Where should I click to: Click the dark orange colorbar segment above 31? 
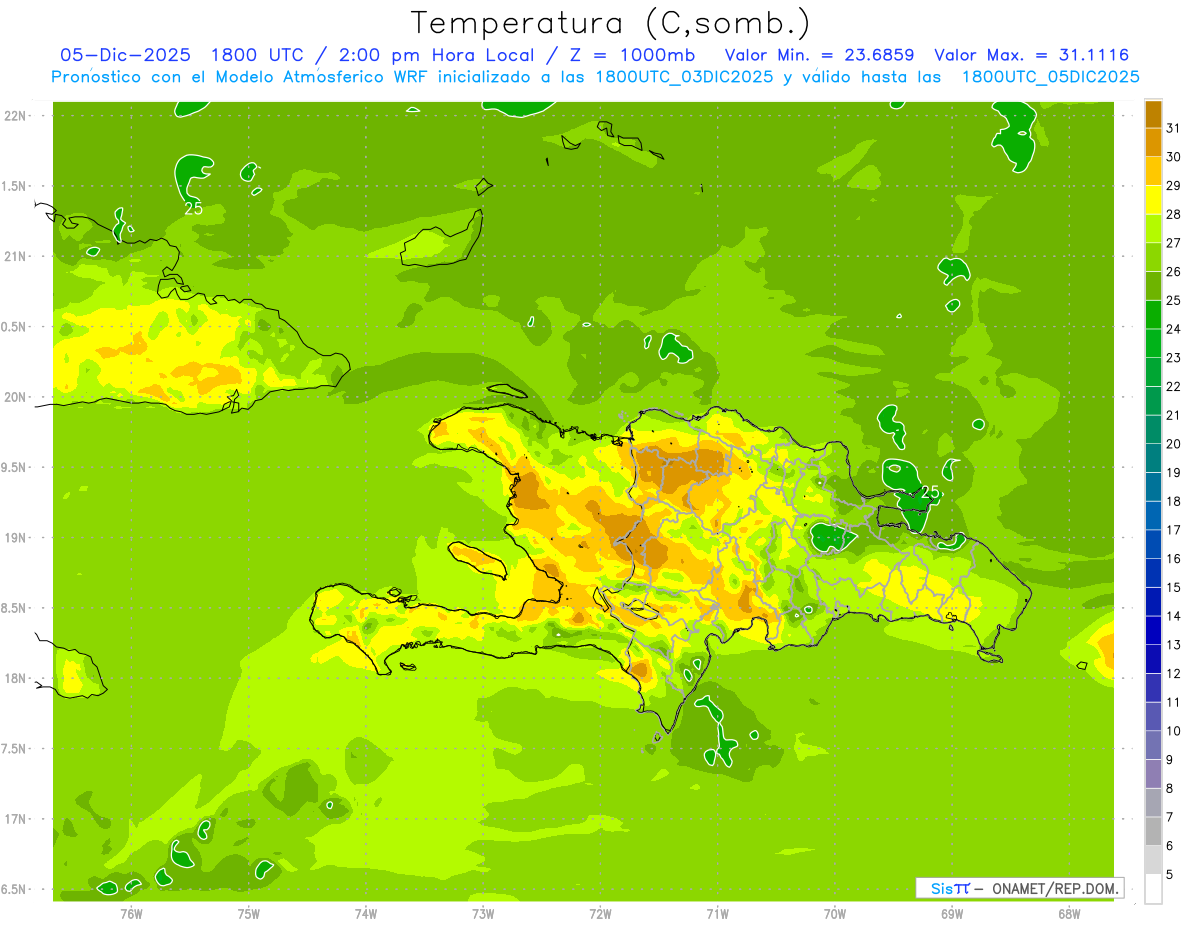1153,114
